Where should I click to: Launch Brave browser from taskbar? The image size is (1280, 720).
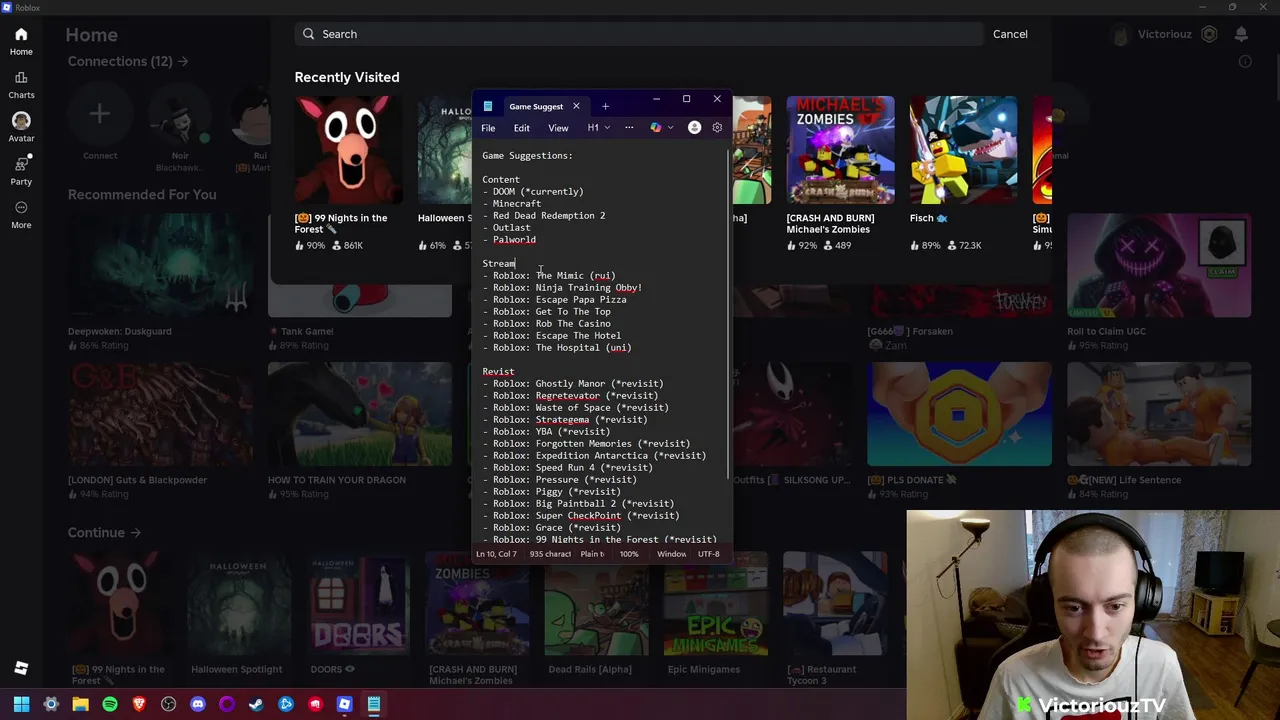click(139, 704)
